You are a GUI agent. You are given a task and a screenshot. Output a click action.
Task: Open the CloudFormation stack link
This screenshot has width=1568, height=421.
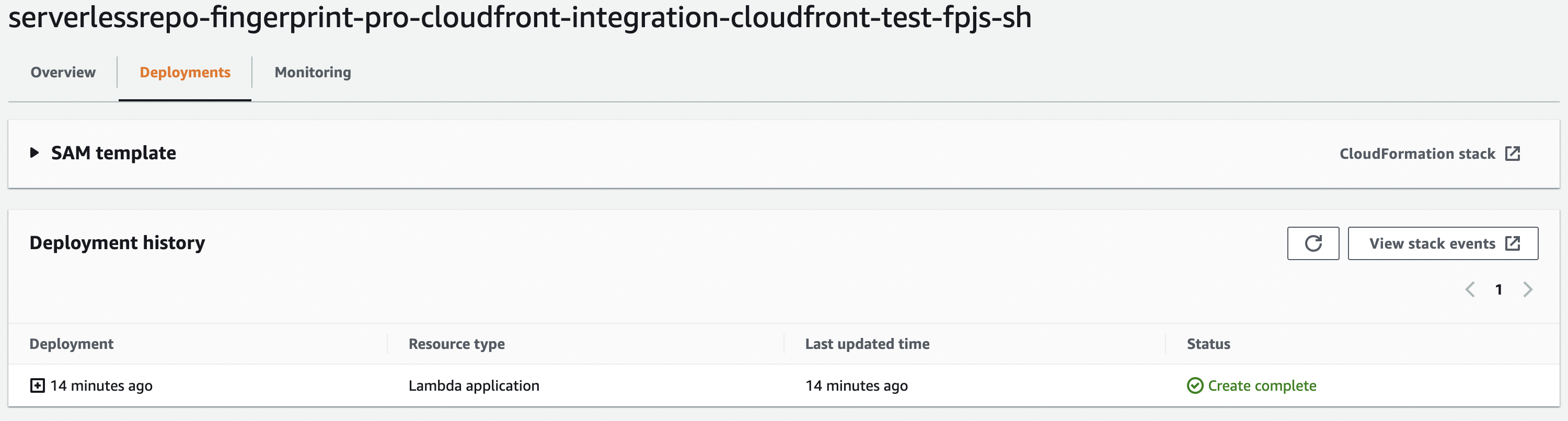pos(1416,154)
